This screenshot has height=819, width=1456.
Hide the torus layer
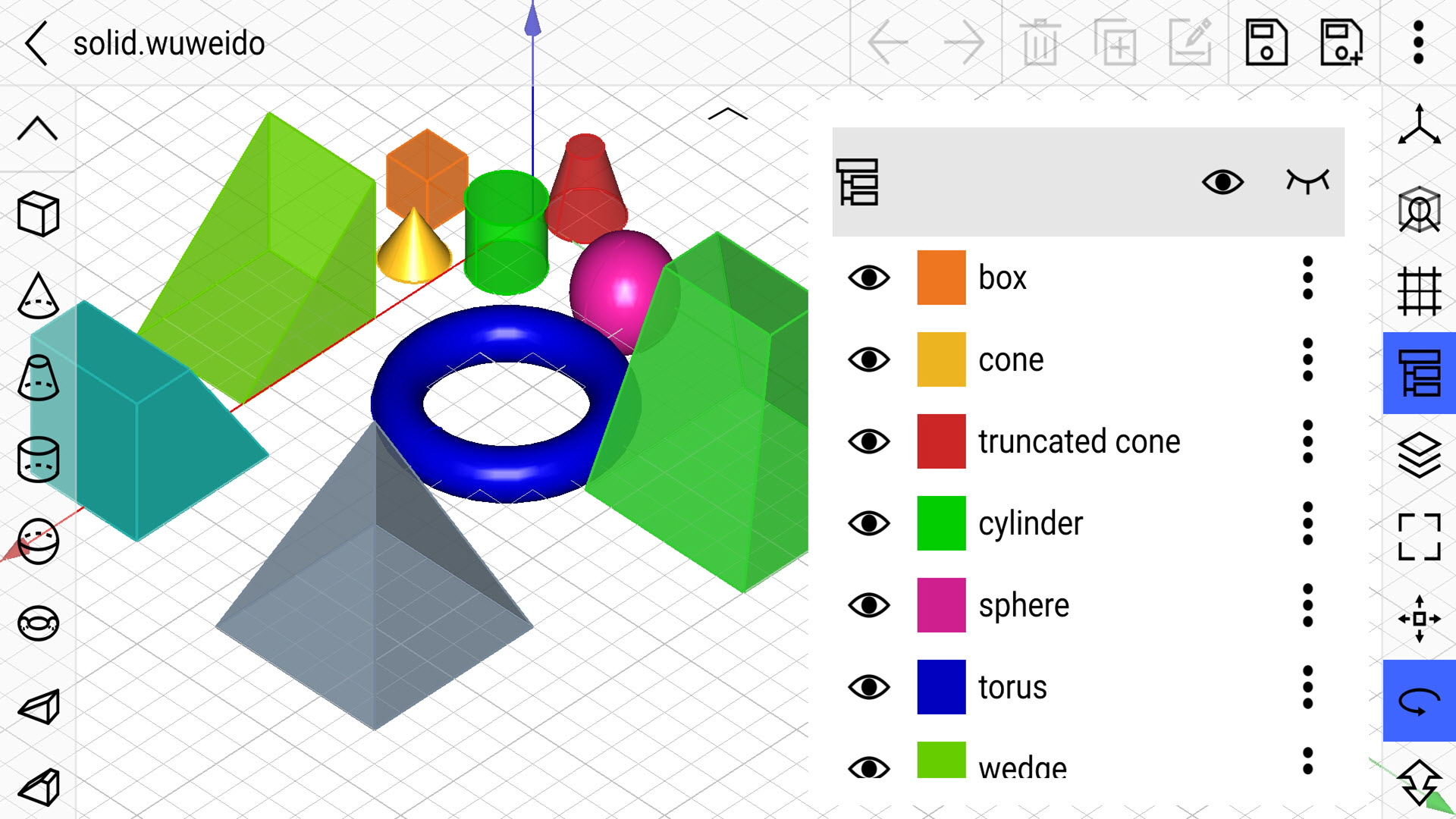click(x=866, y=686)
